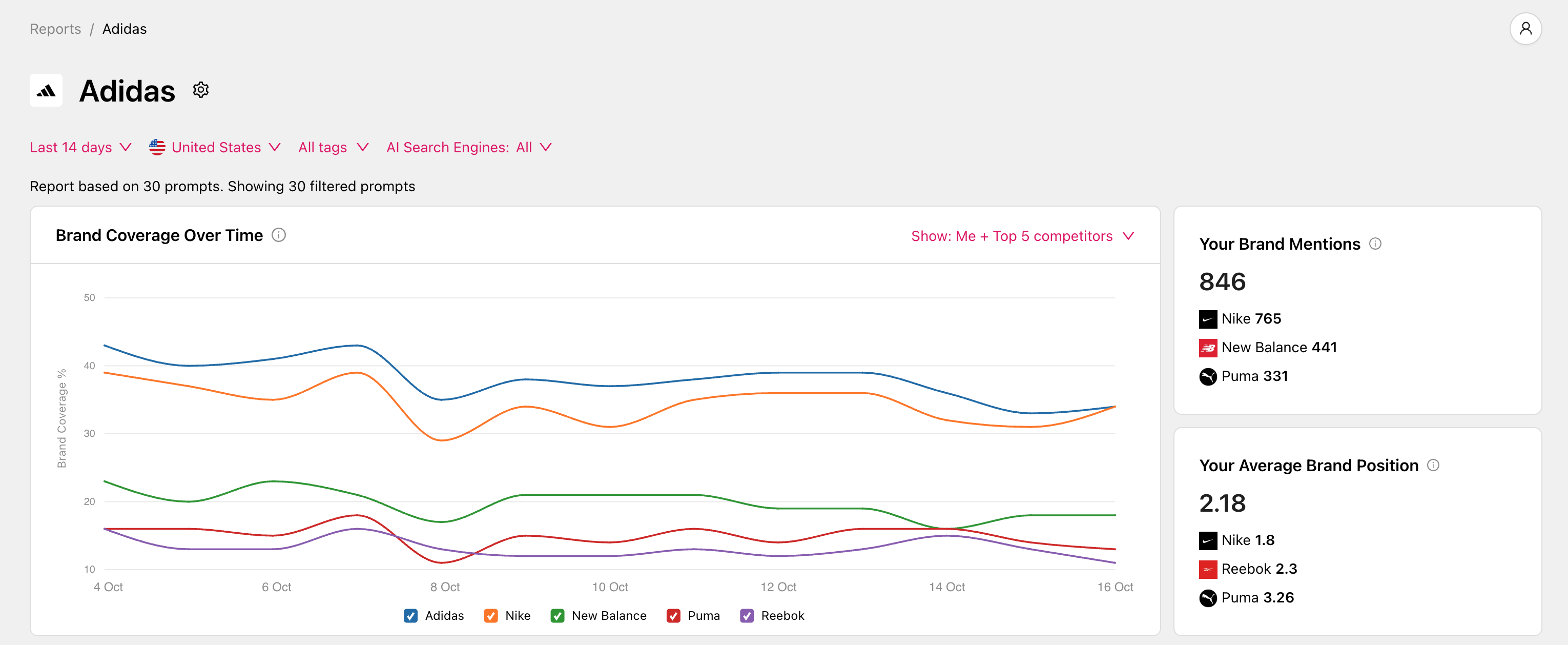The height and width of the screenshot is (645, 1568).
Task: Click New Balance logo in mentions list
Action: pyautogui.click(x=1208, y=348)
